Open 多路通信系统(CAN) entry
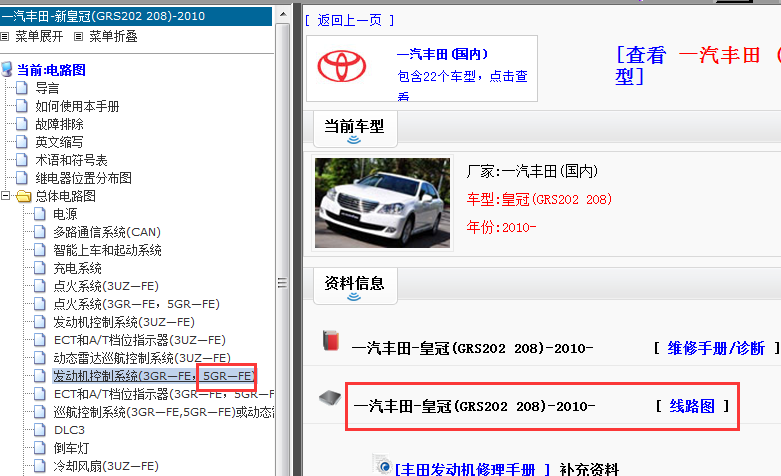 coord(107,232)
